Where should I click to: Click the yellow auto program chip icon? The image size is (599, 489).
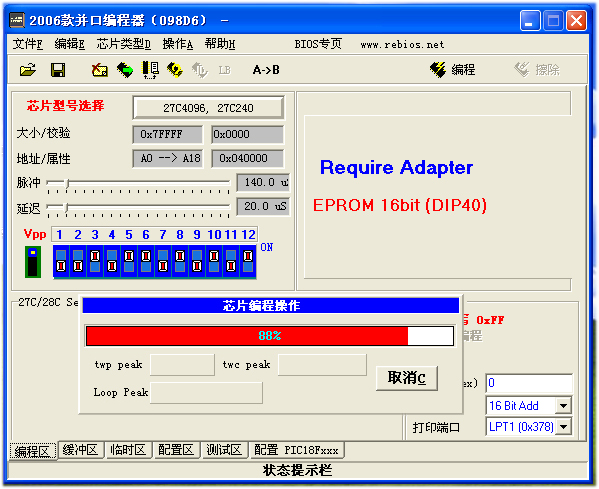pos(175,70)
